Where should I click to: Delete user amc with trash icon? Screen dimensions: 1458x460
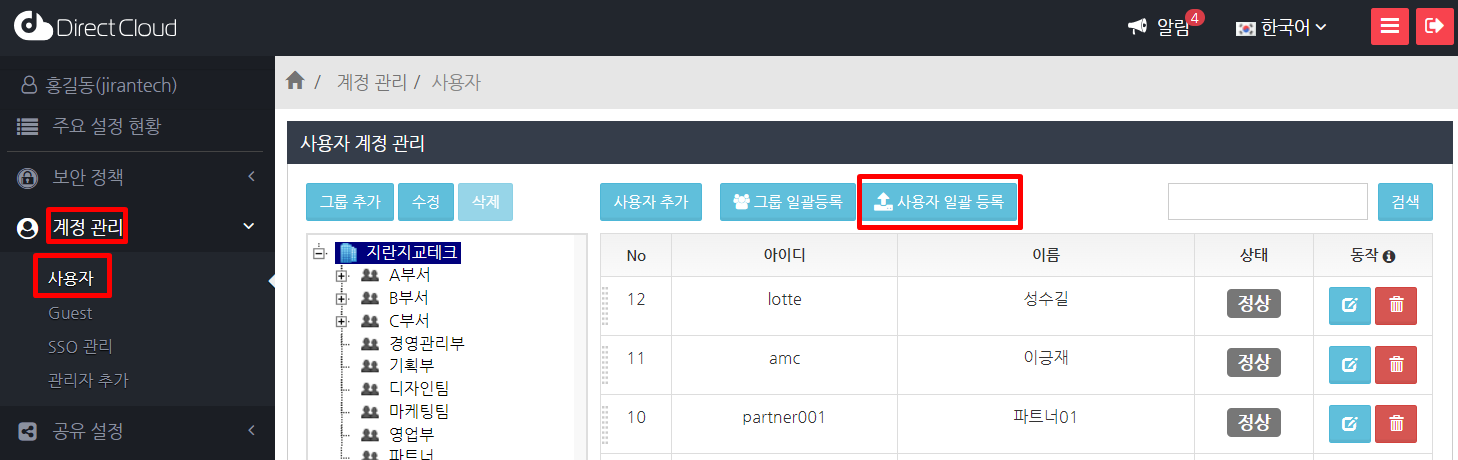point(1396,364)
